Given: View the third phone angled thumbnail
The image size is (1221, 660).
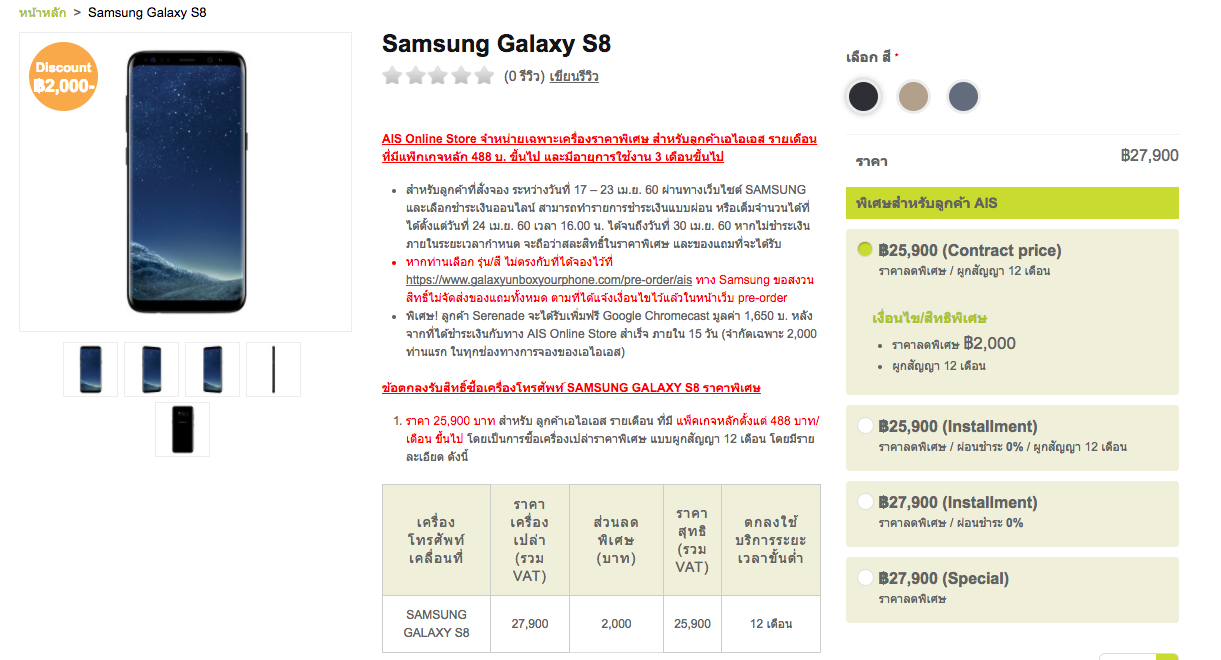Looking at the screenshot, I should click(x=213, y=369).
